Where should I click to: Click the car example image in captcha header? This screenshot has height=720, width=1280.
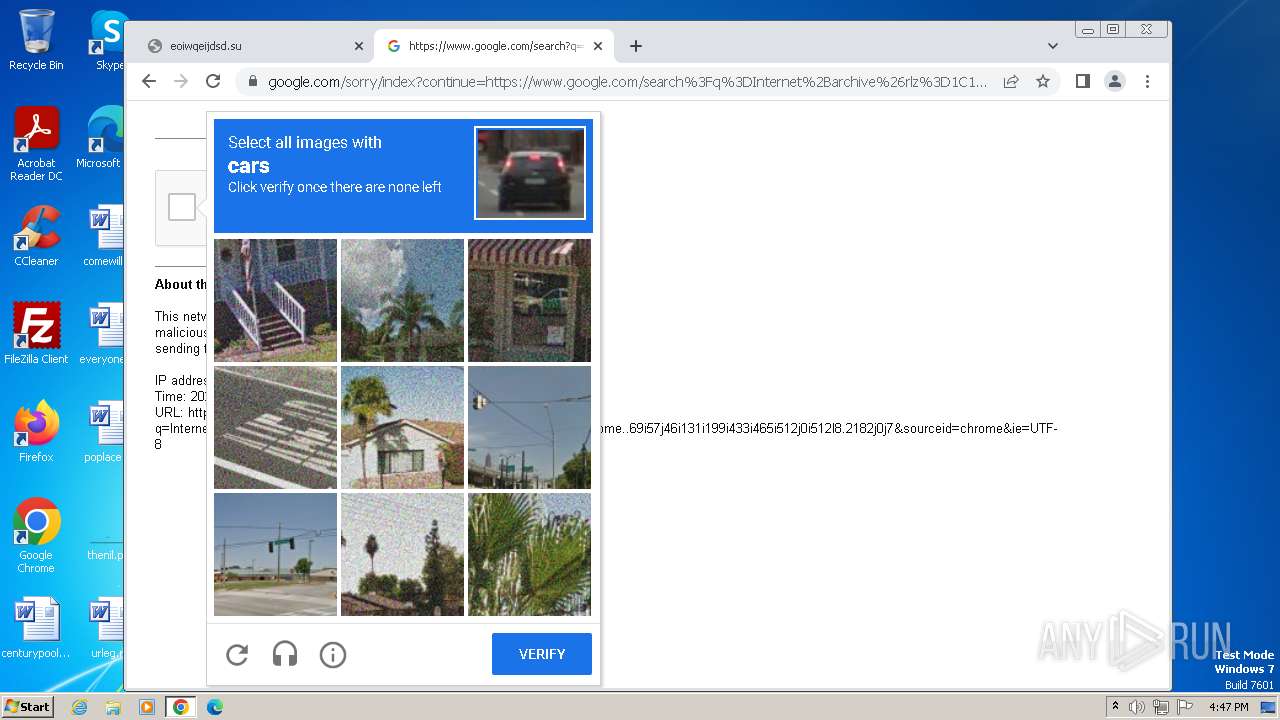click(x=530, y=173)
